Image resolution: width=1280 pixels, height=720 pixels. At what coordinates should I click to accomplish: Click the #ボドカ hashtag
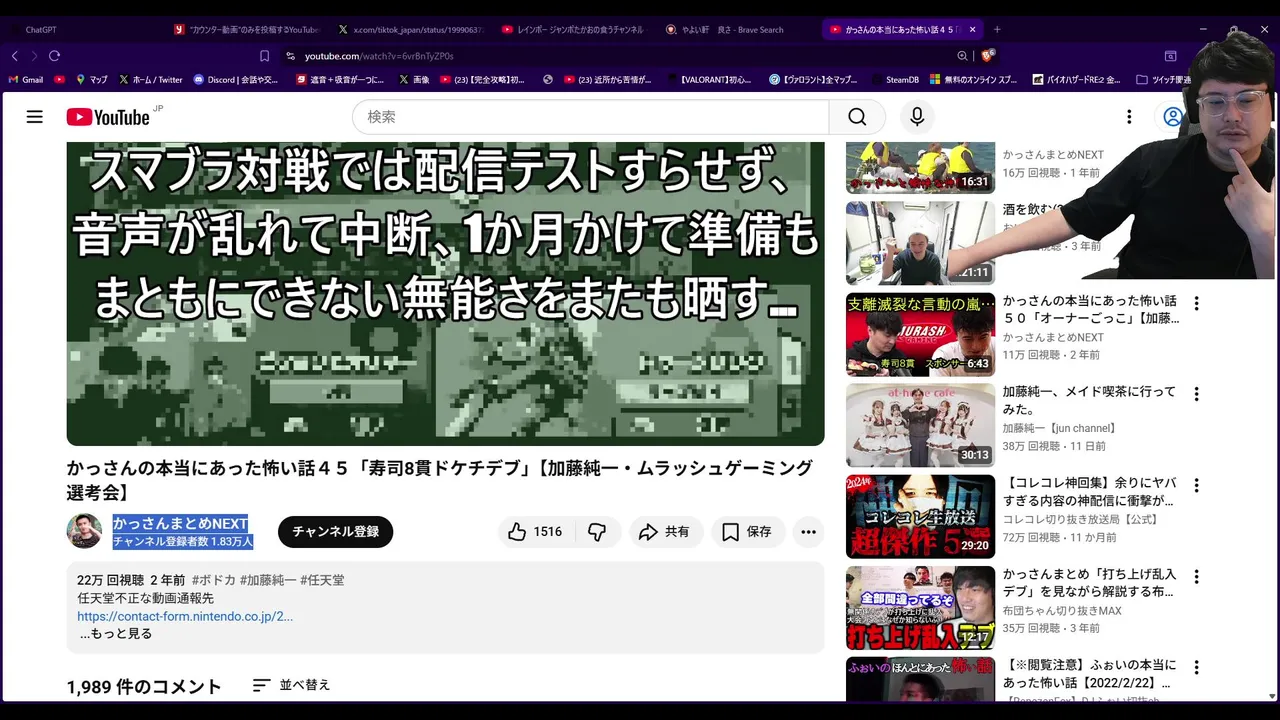(214, 580)
